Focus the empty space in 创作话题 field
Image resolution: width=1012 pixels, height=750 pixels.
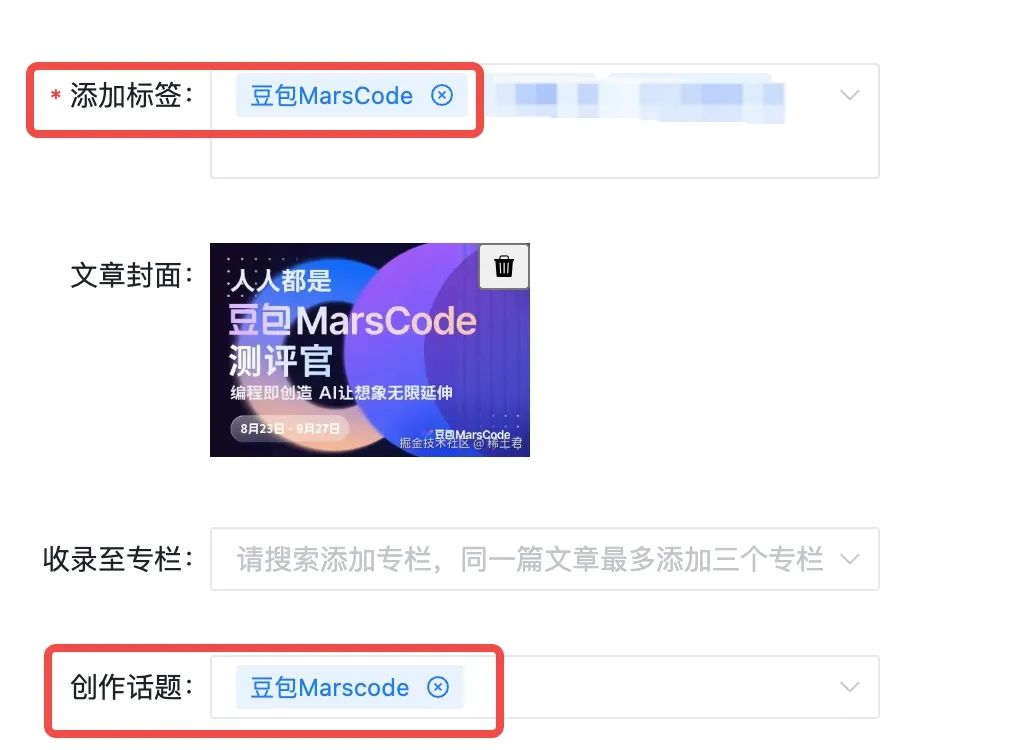pyautogui.click(x=665, y=687)
